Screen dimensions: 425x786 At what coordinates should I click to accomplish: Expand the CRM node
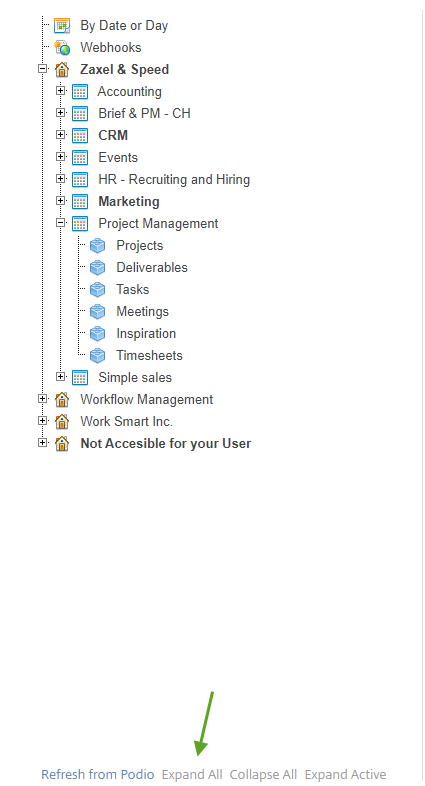click(x=61, y=134)
